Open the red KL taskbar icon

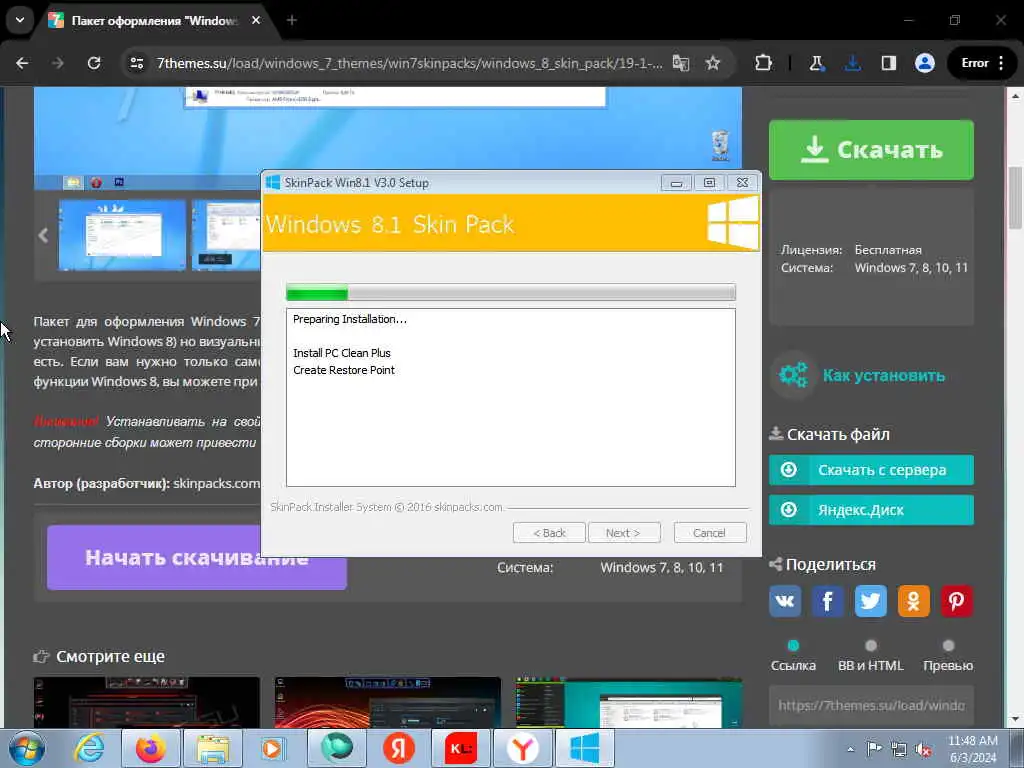[460, 748]
